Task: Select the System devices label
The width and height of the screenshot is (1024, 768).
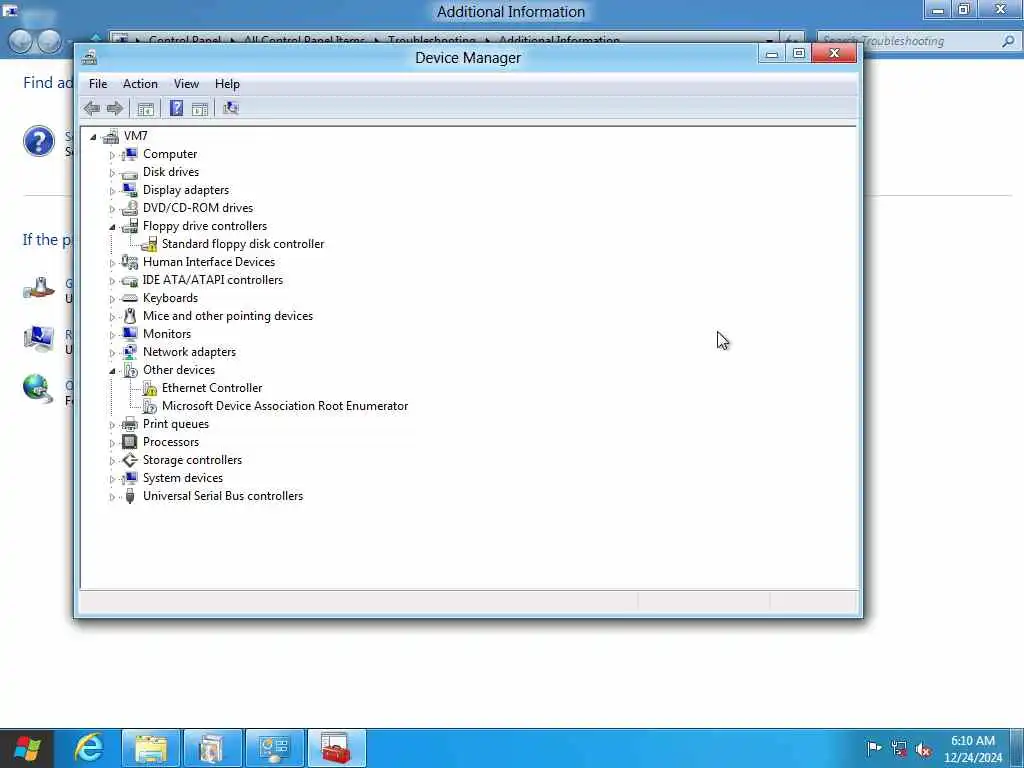Action: coord(183,478)
